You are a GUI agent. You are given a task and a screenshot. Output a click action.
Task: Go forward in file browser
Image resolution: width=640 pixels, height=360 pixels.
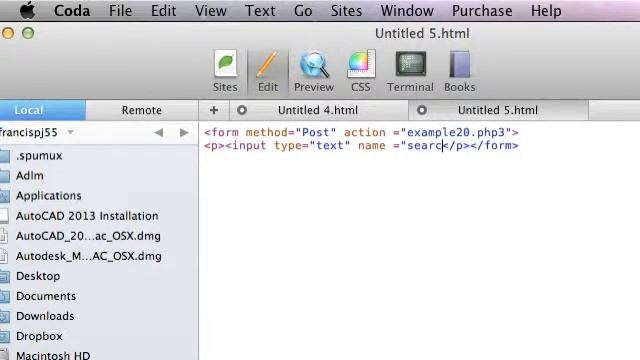184,133
